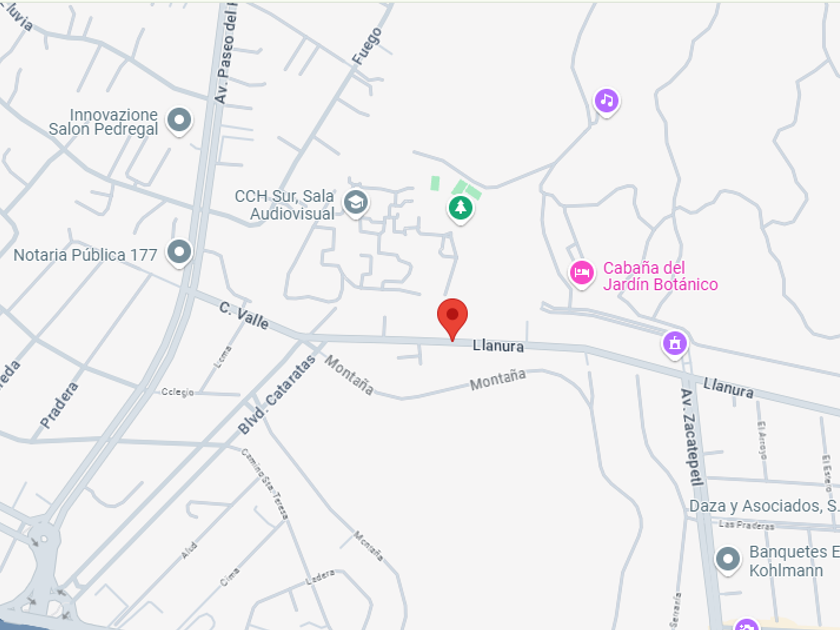Click the CCH Sur graduation cap icon
The height and width of the screenshot is (630, 840).
[x=355, y=203]
